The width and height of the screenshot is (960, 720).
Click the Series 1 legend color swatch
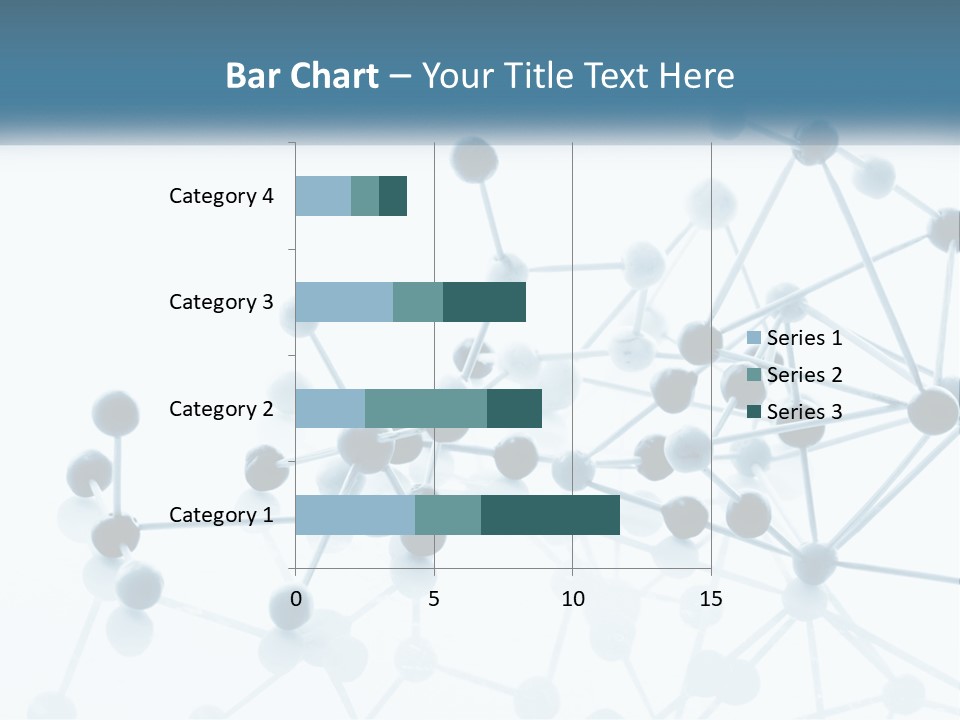(754, 338)
